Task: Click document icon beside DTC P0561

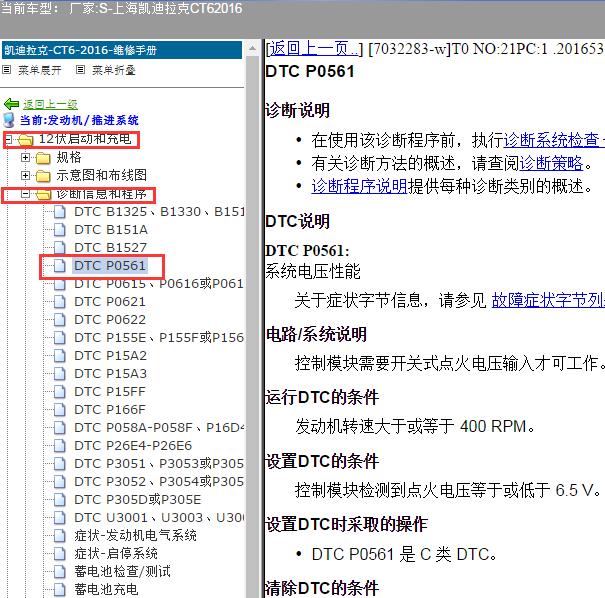Action: (59, 265)
